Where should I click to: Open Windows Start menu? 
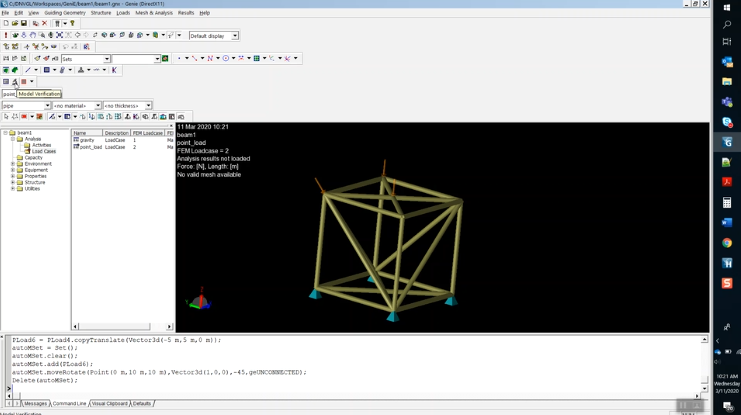pyautogui.click(x=727, y=8)
